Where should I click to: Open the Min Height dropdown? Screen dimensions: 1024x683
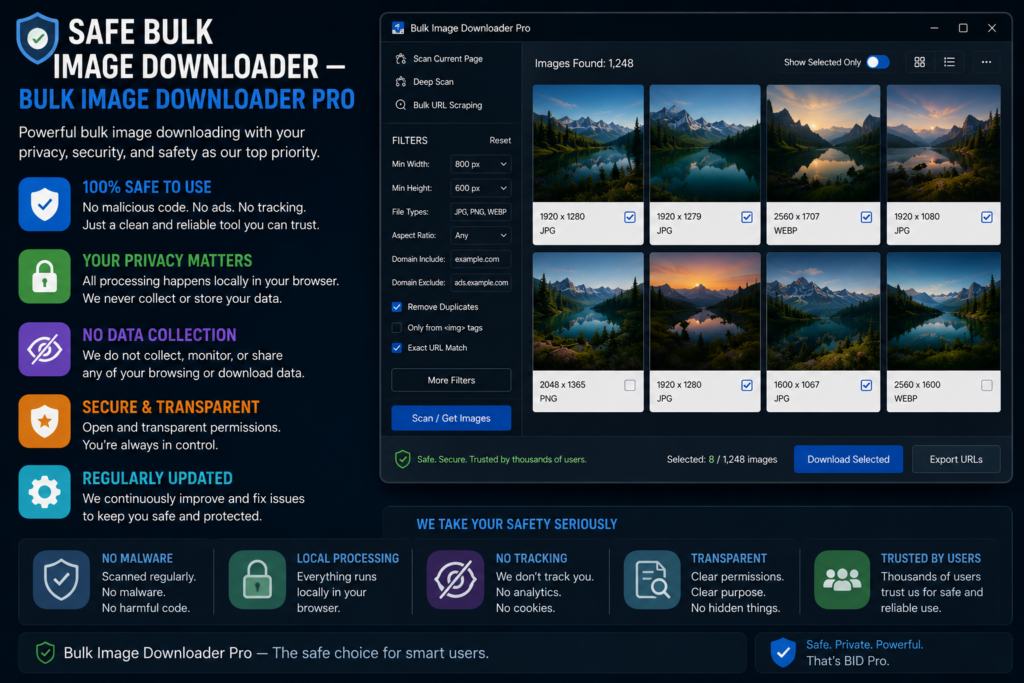click(x=481, y=188)
